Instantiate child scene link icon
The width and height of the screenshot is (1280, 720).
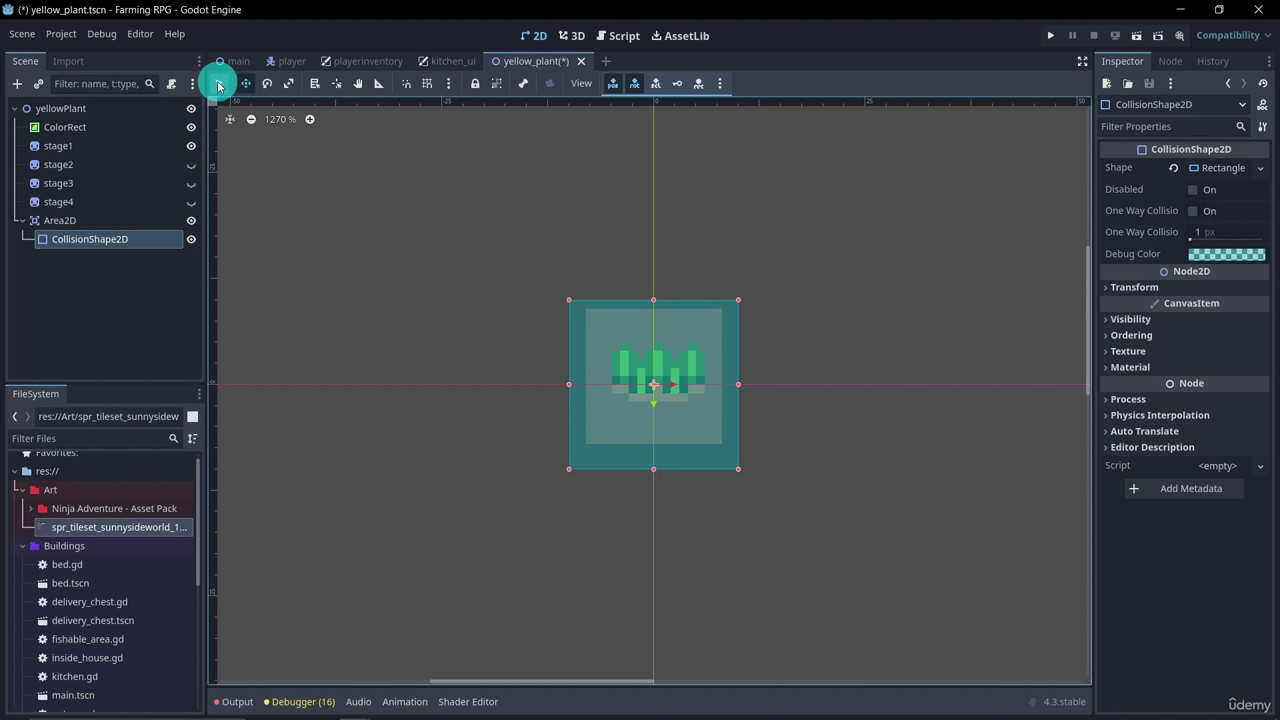[38, 84]
